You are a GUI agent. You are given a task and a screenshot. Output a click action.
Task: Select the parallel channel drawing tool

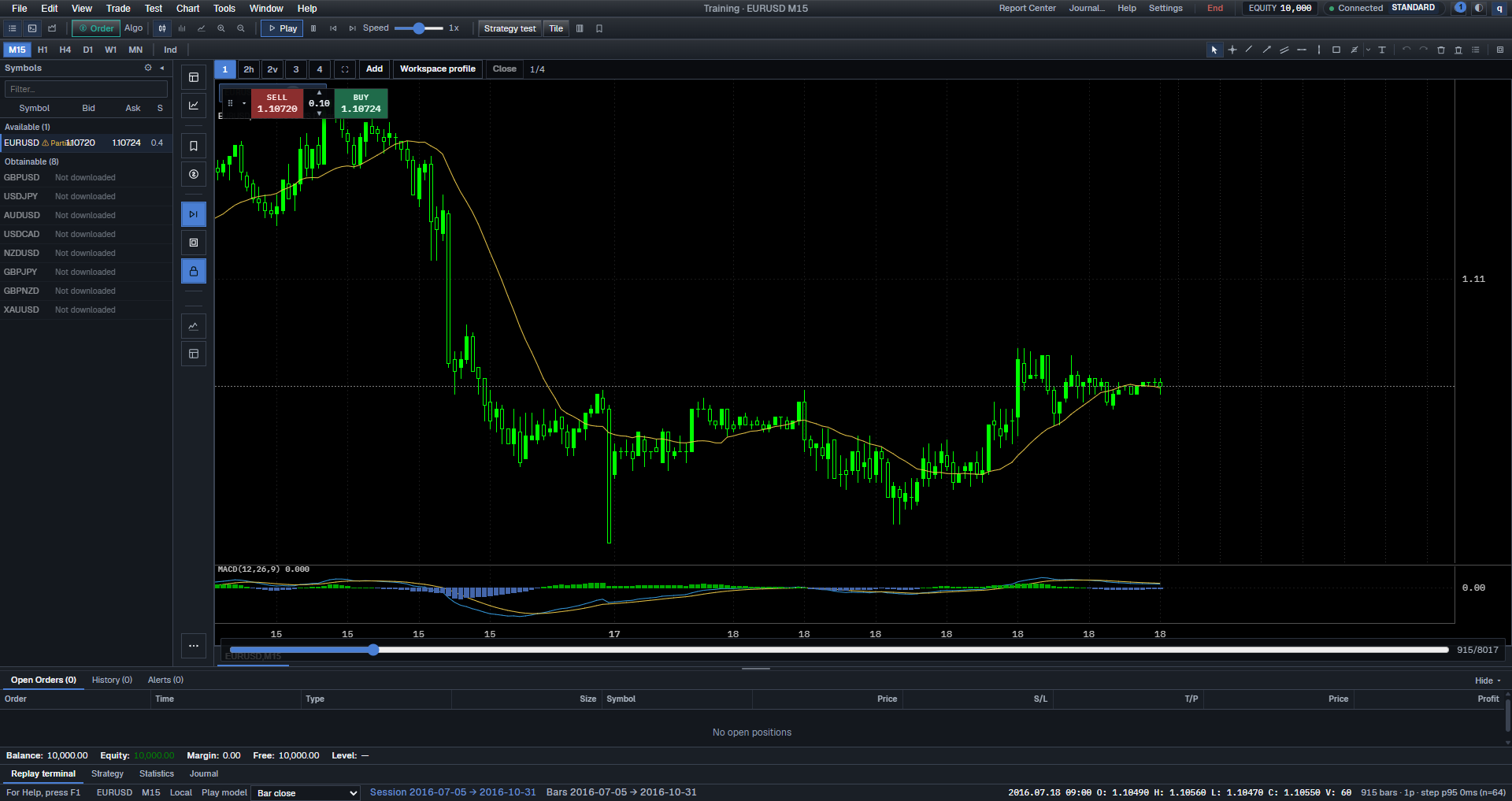[1284, 50]
